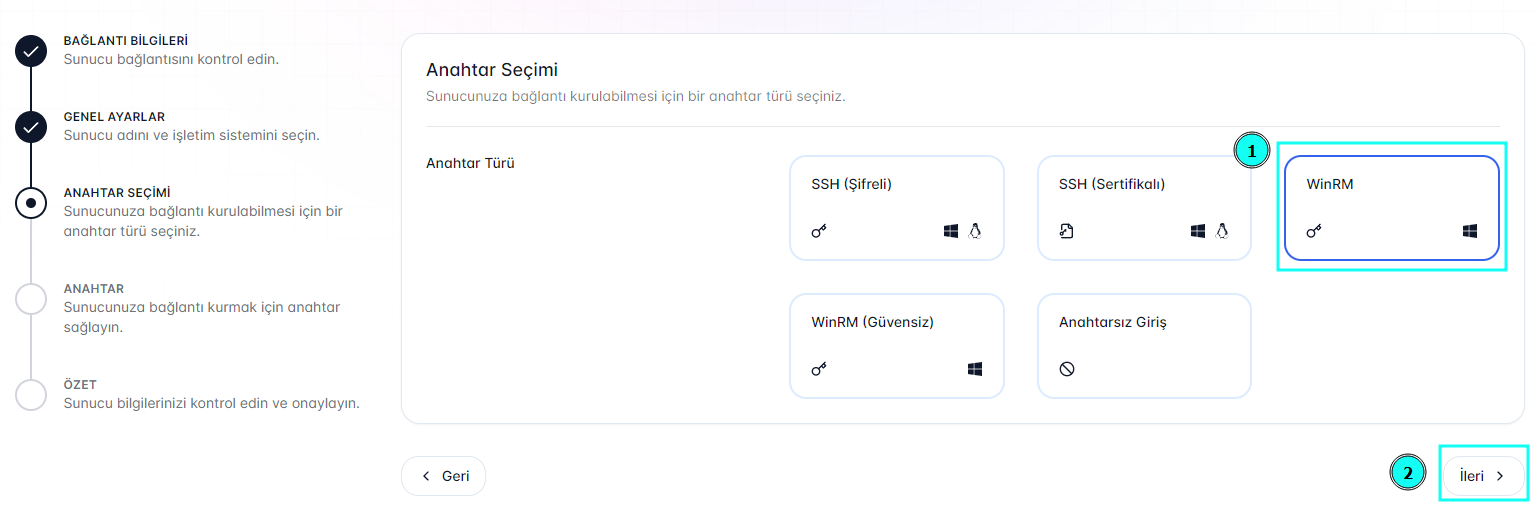Image resolution: width=1535 pixels, height=511 pixels.
Task: Choose Anahtarsız Giriş option
Action: point(1144,346)
